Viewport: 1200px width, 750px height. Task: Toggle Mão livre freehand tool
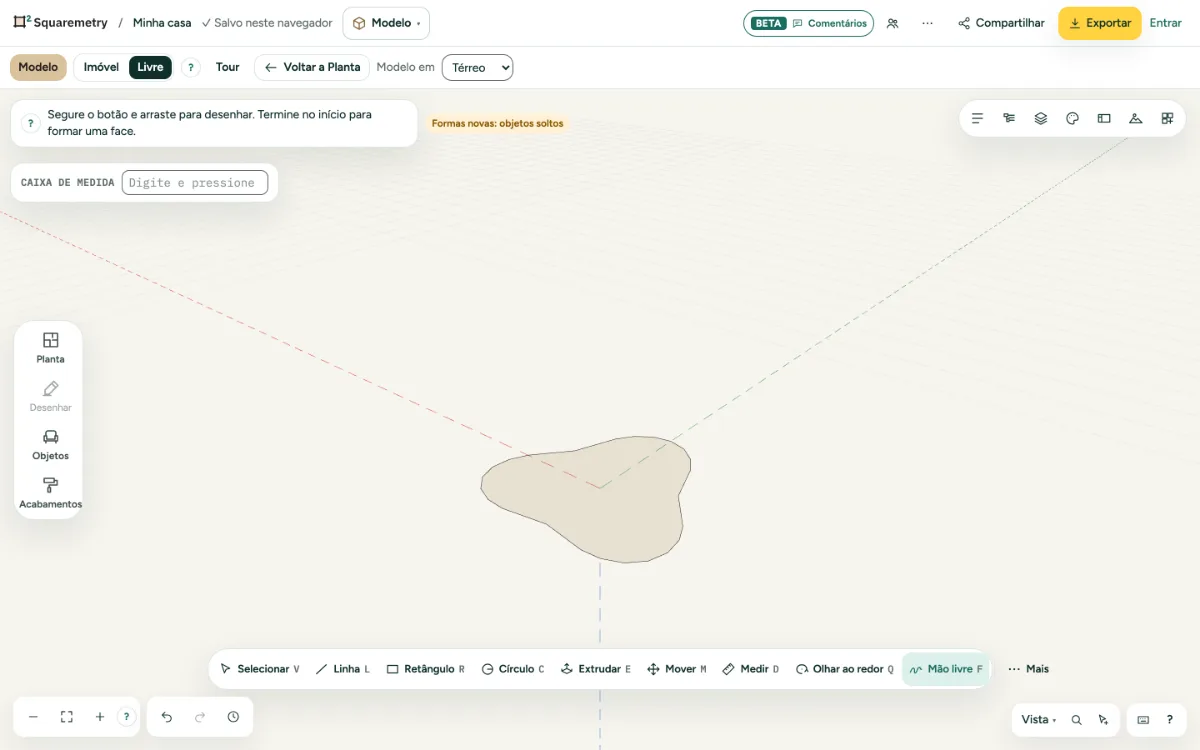(x=946, y=669)
